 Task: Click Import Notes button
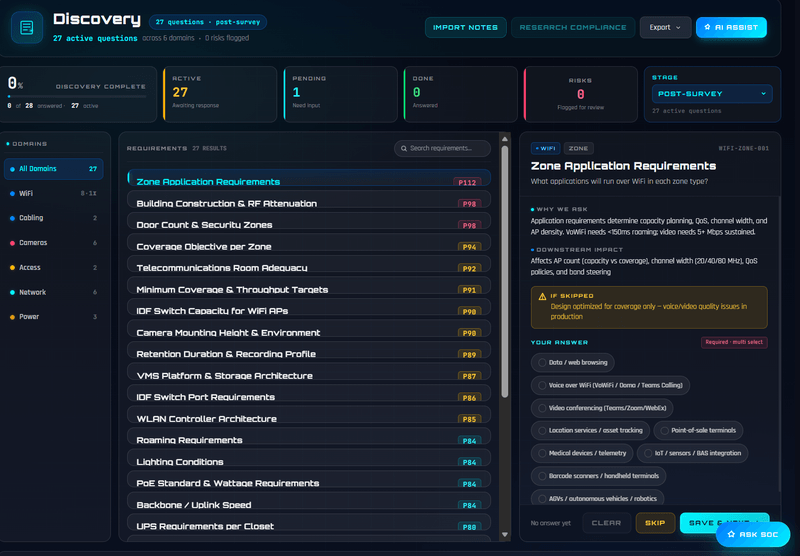[465, 28]
